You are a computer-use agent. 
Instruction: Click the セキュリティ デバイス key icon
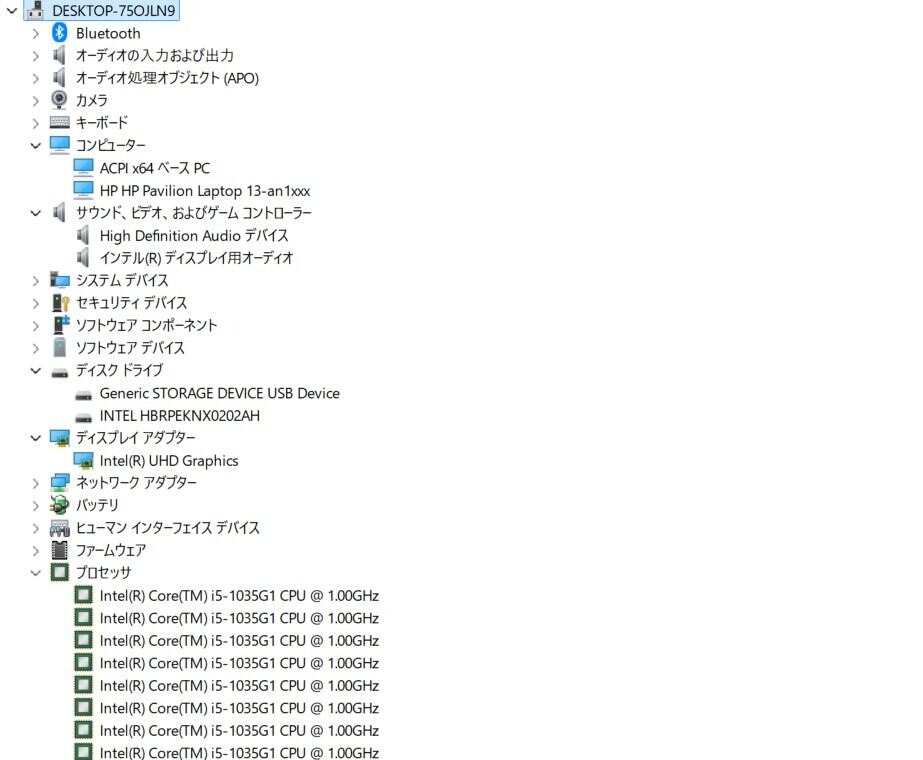pyautogui.click(x=61, y=303)
